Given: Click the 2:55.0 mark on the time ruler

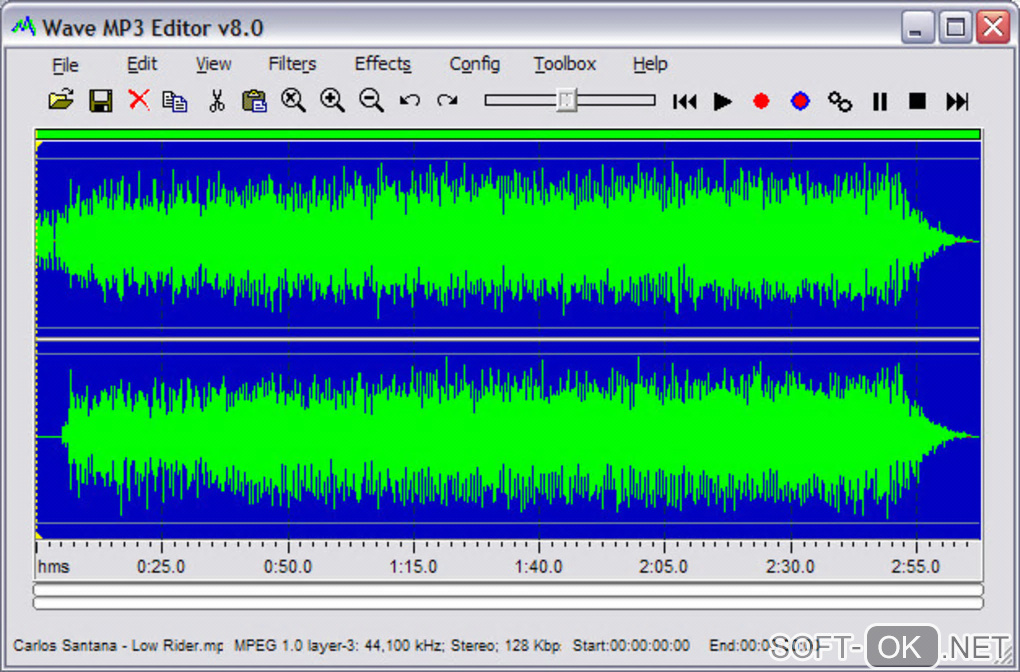Looking at the screenshot, I should 915,567.
